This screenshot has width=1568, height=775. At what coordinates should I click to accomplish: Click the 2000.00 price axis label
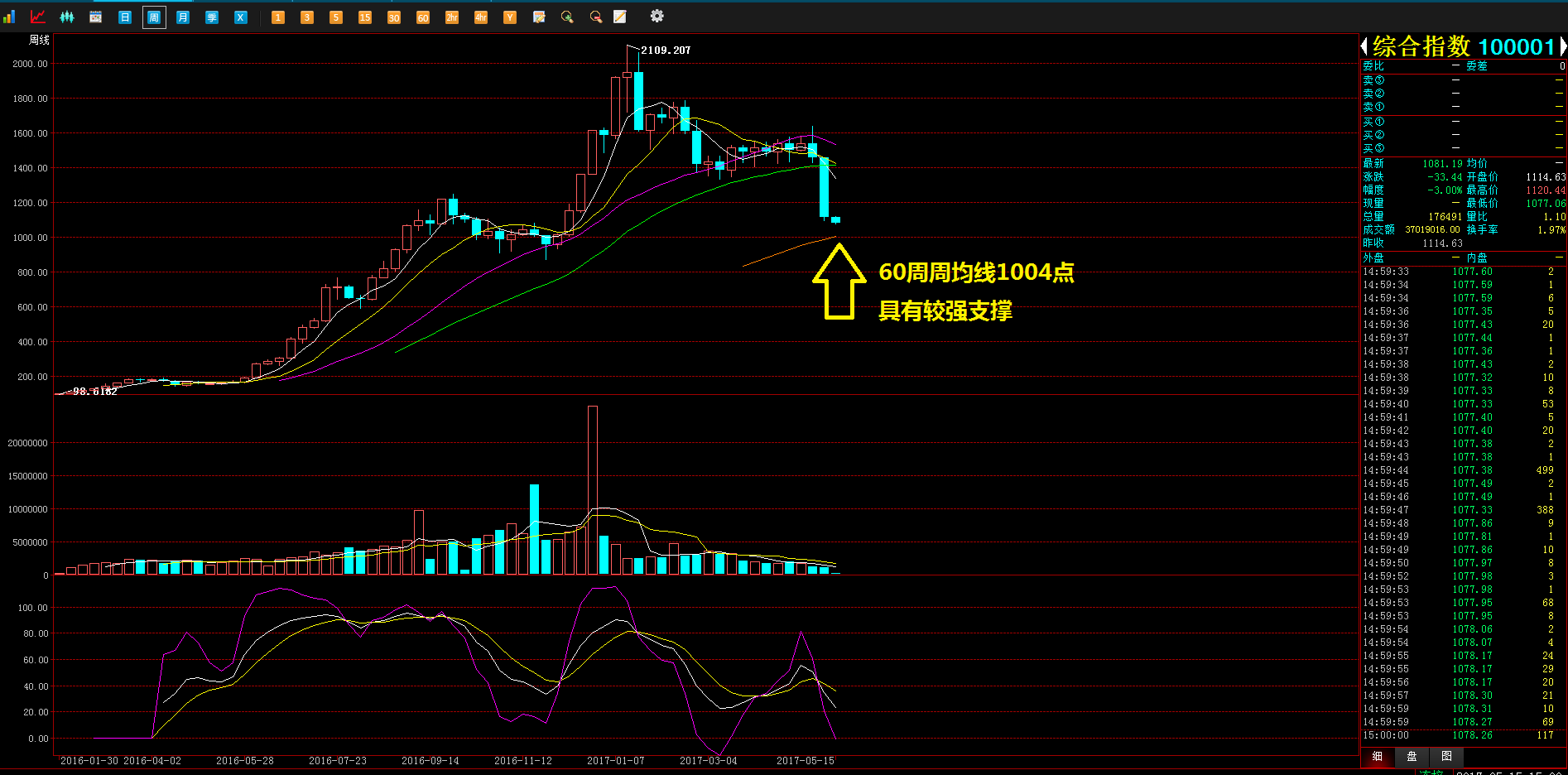31,64
